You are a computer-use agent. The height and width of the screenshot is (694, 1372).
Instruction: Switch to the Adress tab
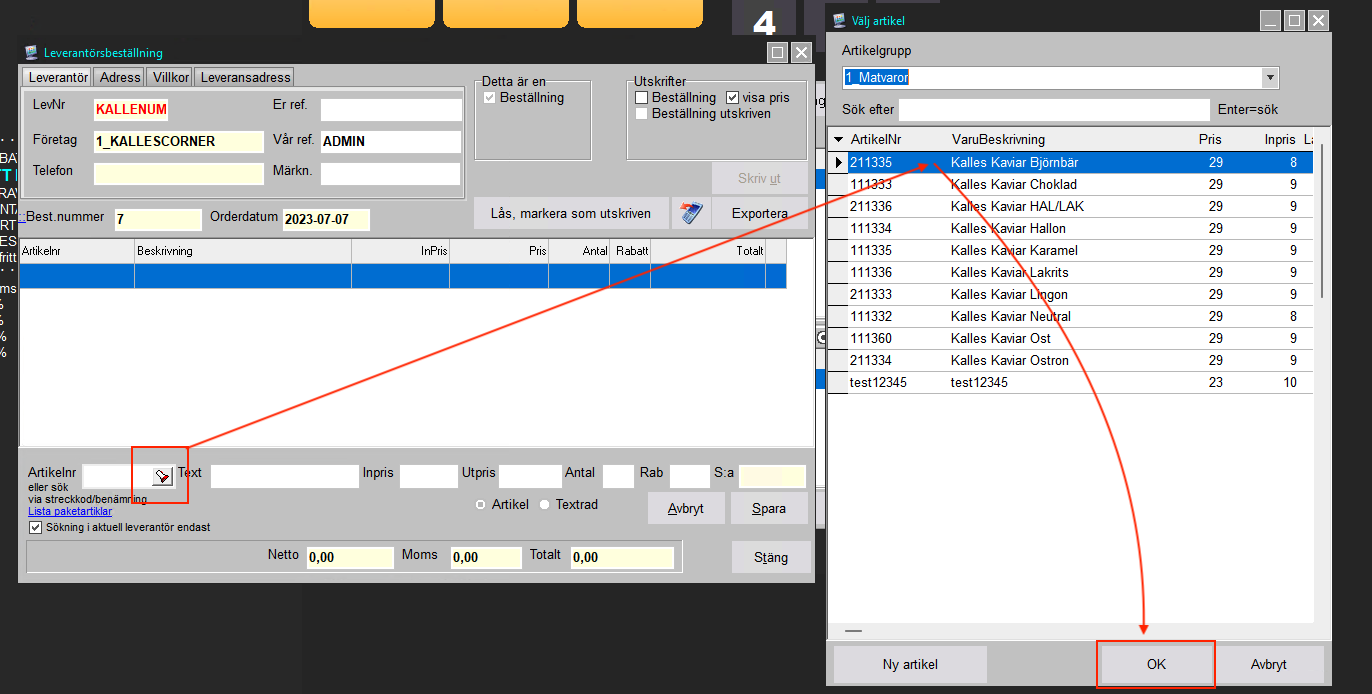tap(120, 77)
